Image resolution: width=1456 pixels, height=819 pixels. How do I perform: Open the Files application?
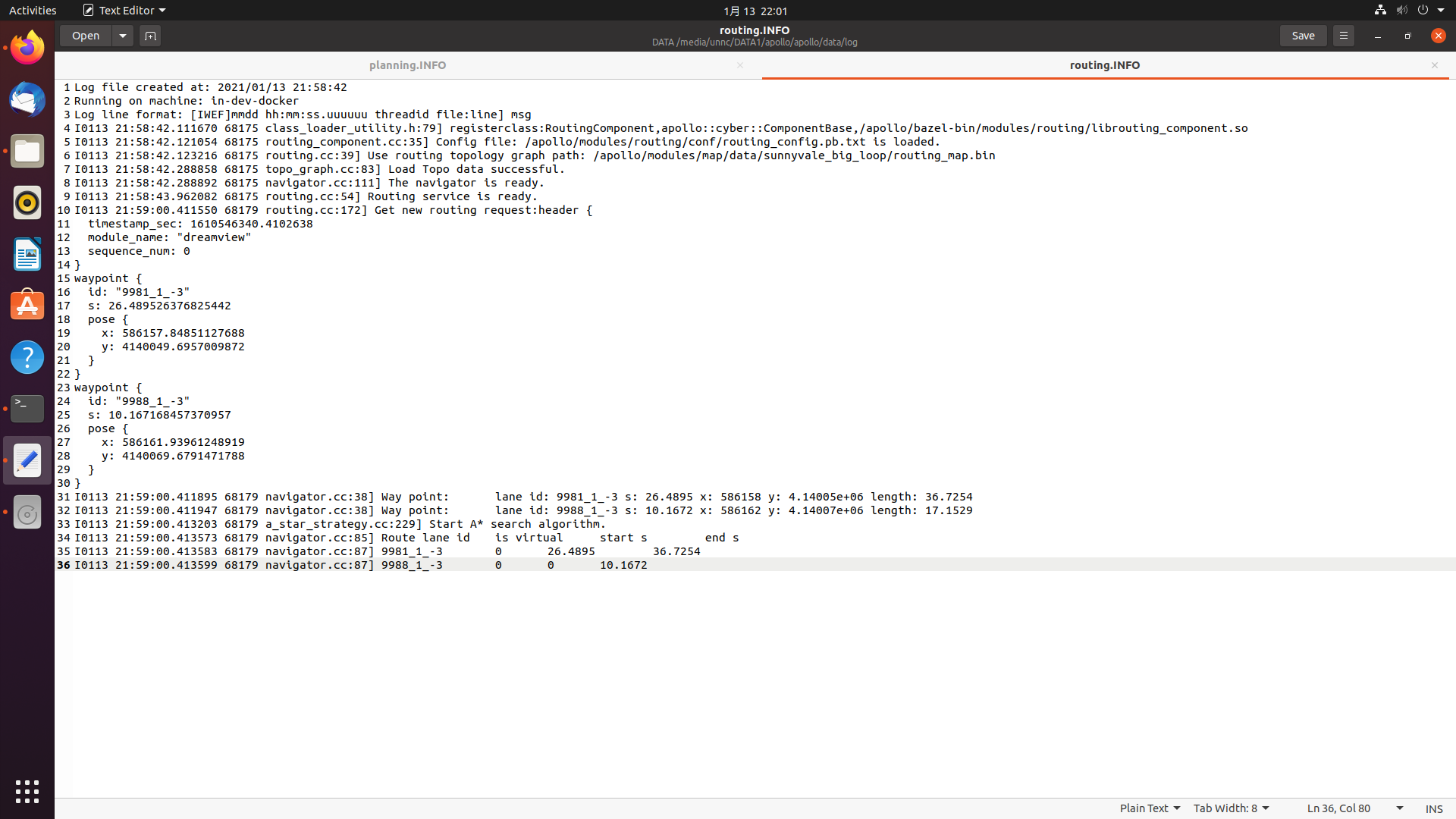(x=27, y=151)
